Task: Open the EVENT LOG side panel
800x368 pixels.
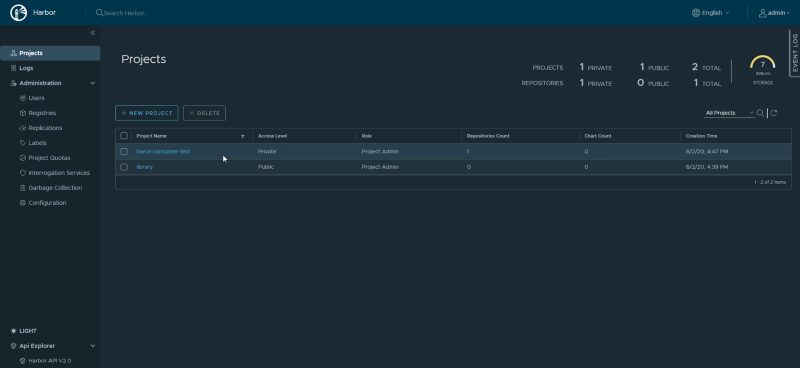Action: click(795, 53)
